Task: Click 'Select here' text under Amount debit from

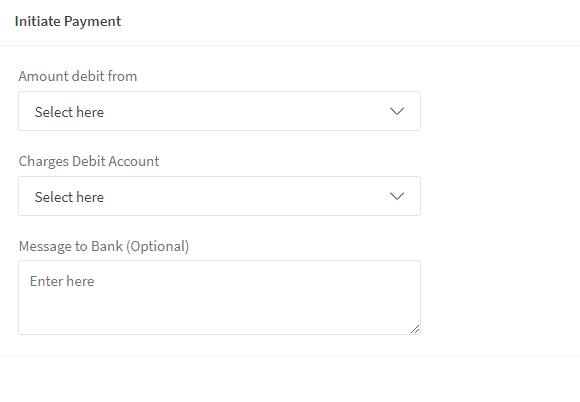Action: pos(69,112)
